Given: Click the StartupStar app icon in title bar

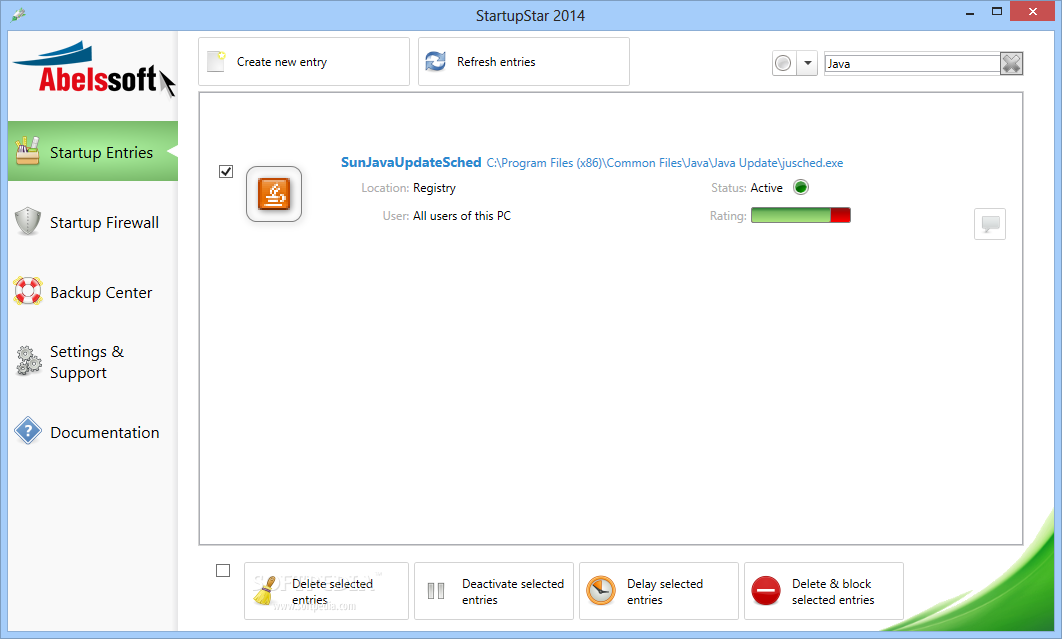Looking at the screenshot, I should 18,14.
